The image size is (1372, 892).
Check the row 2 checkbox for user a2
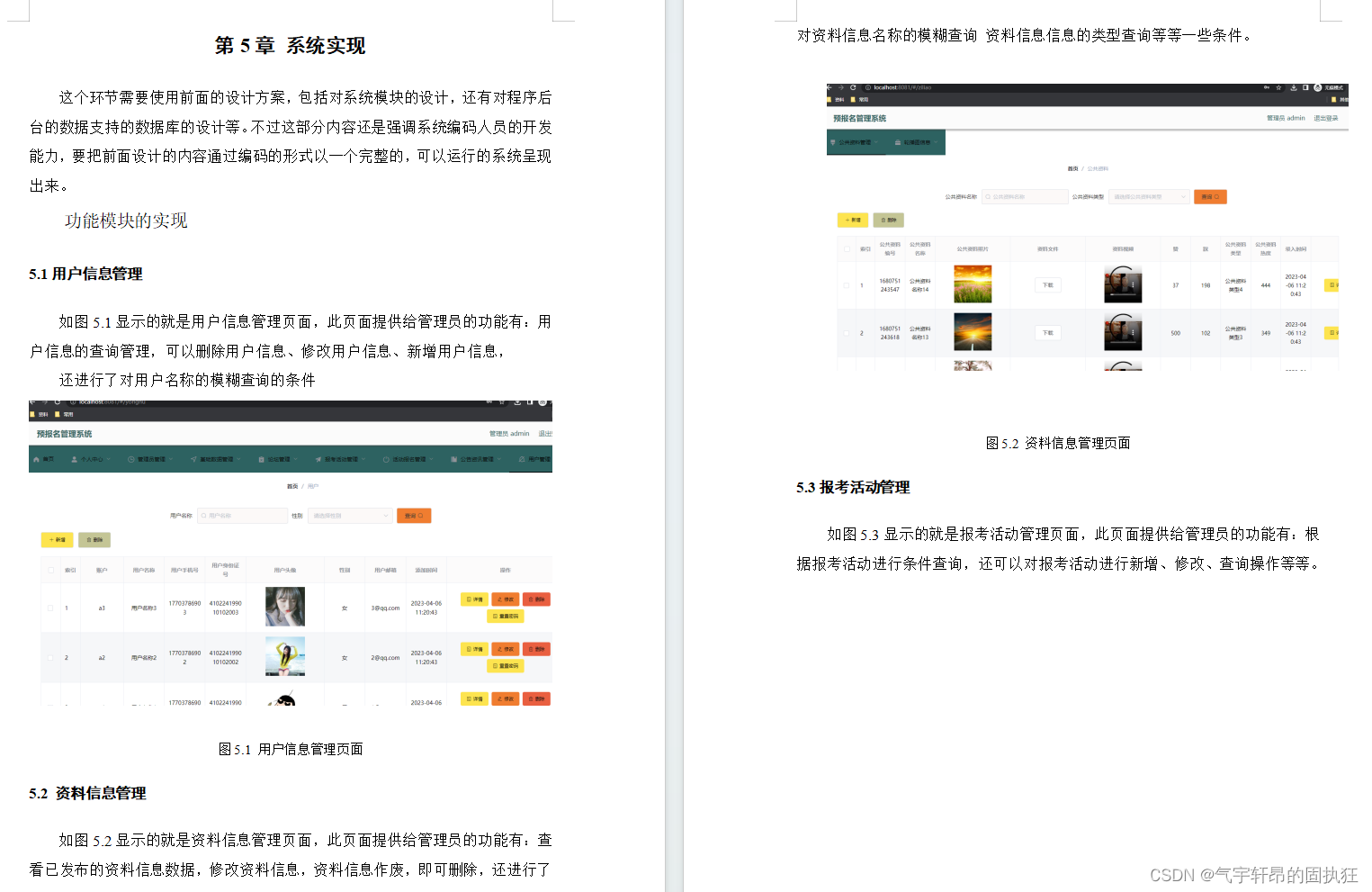point(50,657)
